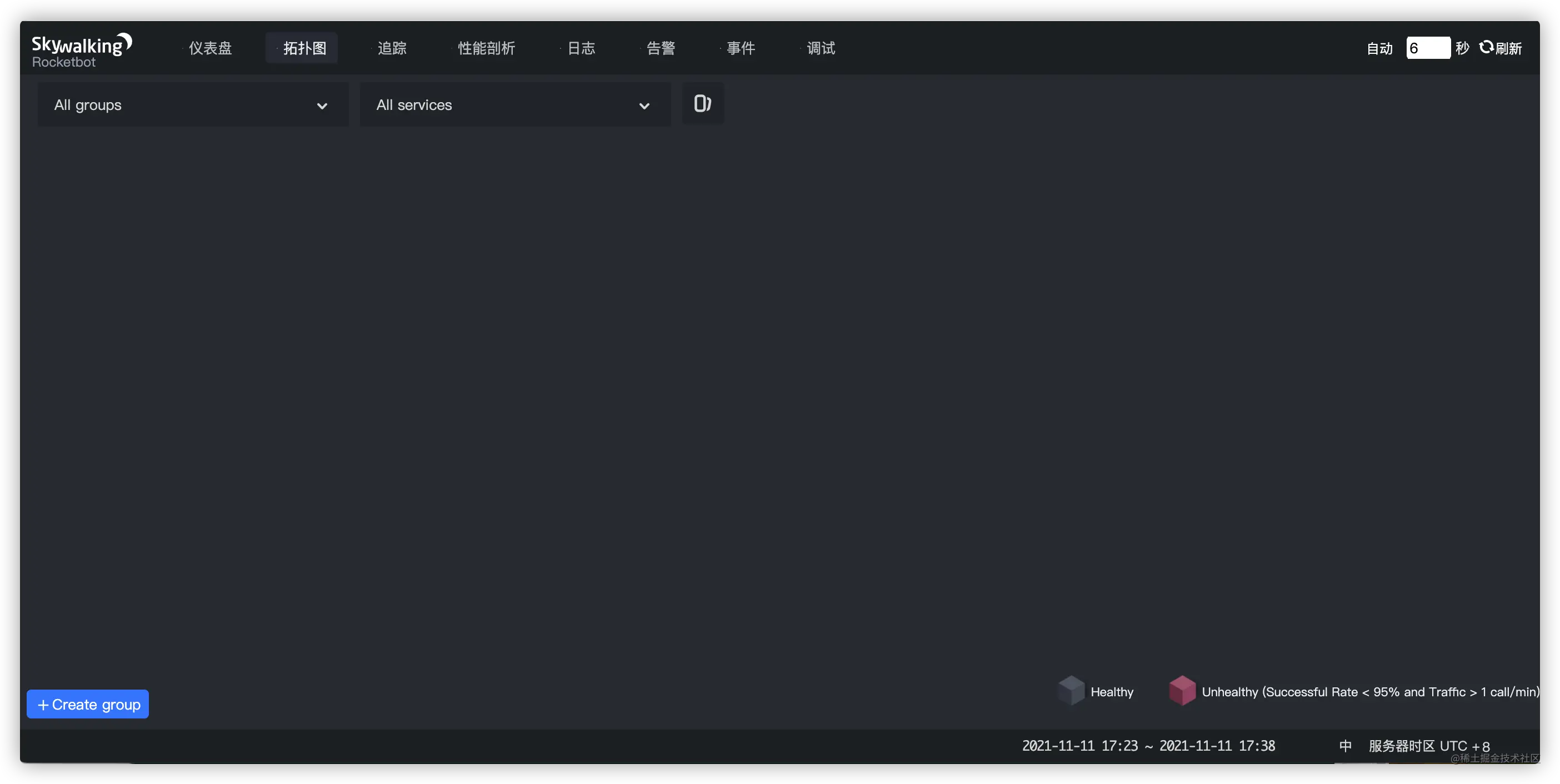
Task: Open the time range 2021-11-11 17:23 picker
Action: 1148,746
